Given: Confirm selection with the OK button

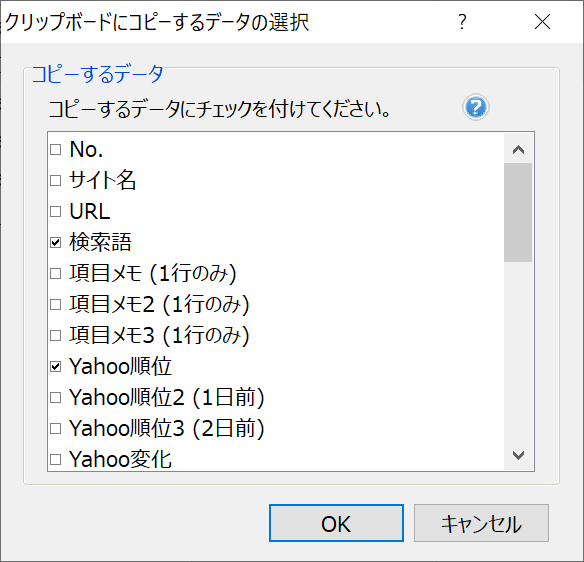Looking at the screenshot, I should (x=336, y=523).
